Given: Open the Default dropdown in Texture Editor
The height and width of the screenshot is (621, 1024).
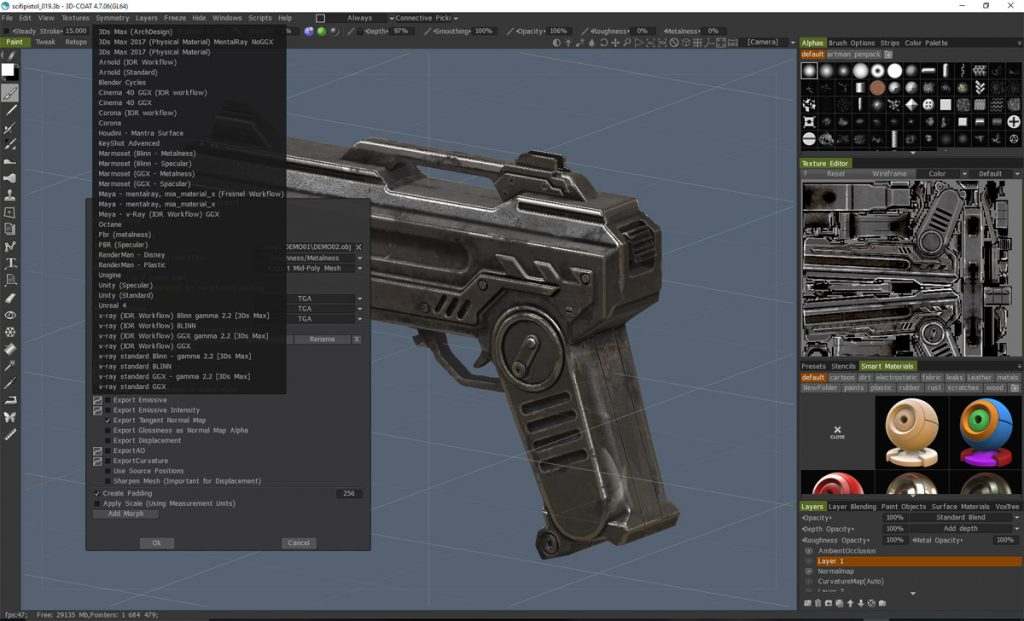Looking at the screenshot, I should click(x=995, y=174).
